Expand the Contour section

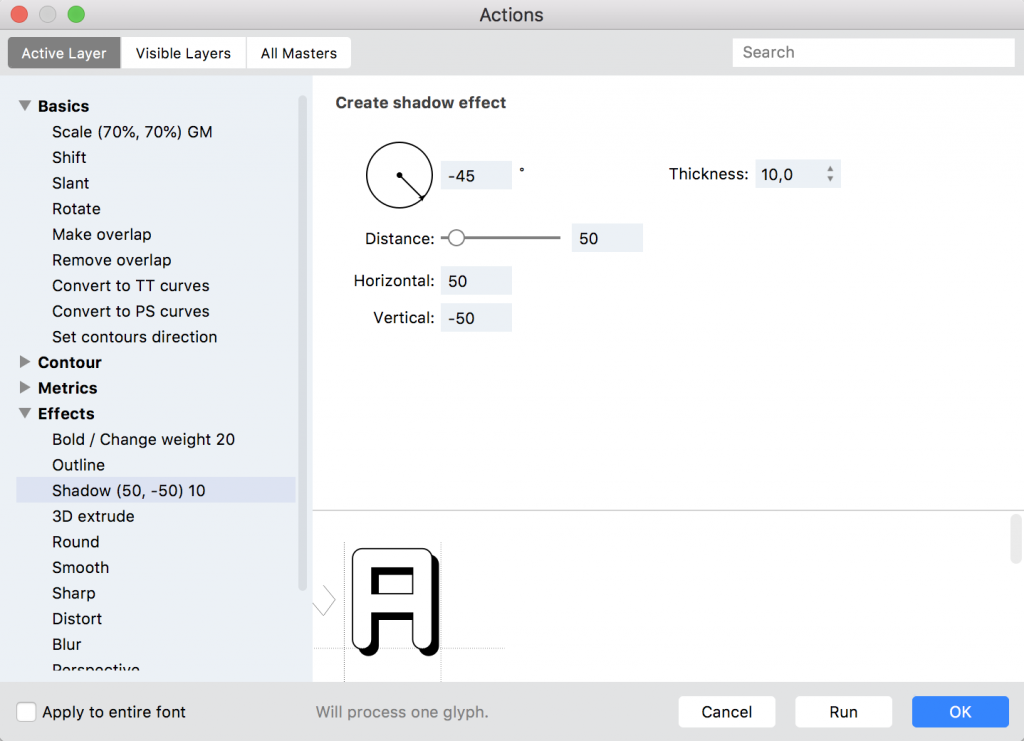[x=25, y=362]
